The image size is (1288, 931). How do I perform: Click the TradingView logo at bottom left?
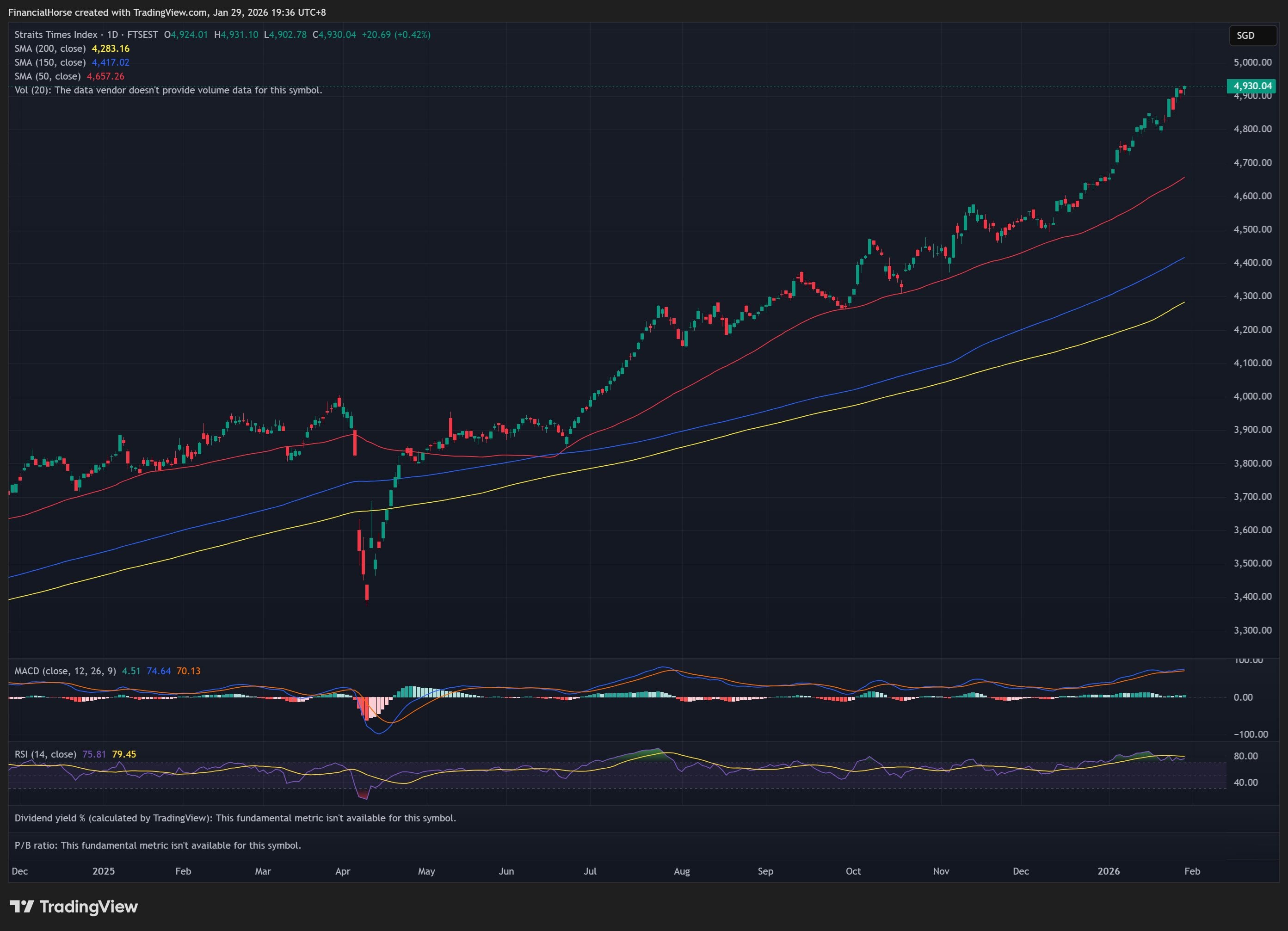74,906
